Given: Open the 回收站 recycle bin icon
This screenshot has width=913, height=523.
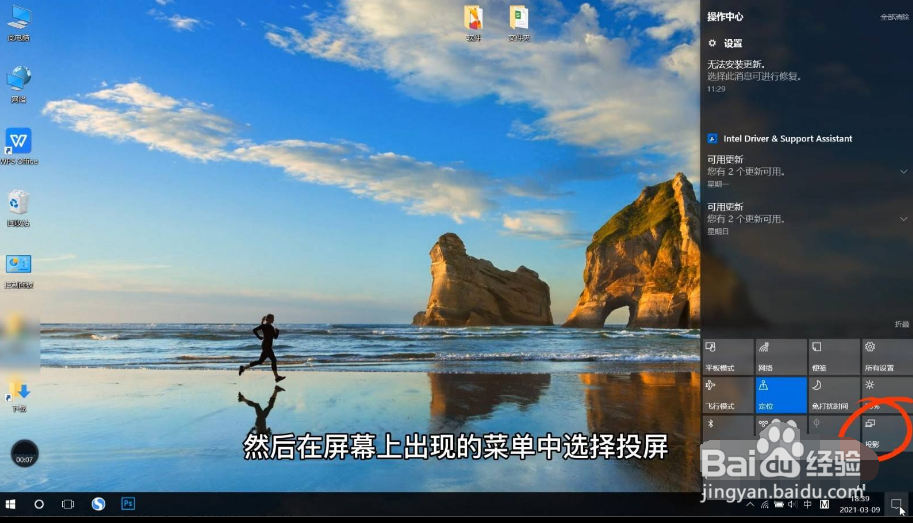Looking at the screenshot, I should click(x=19, y=208).
